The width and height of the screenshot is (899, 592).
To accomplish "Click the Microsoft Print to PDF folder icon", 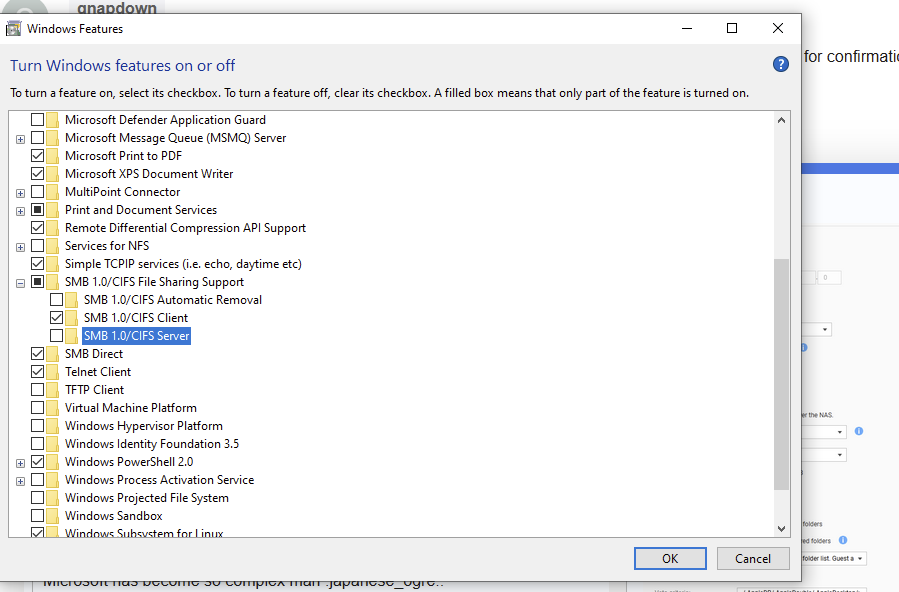I will [x=52, y=156].
